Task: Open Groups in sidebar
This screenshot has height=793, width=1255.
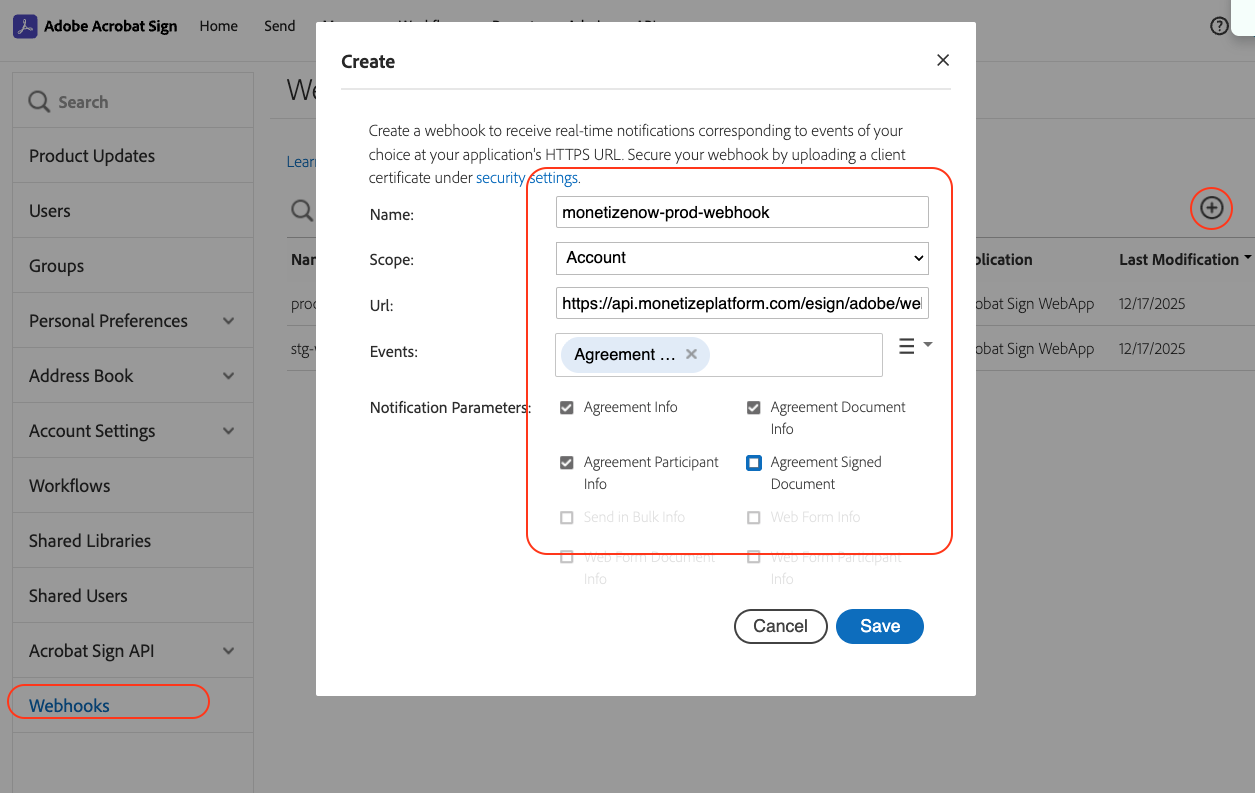Action: pyautogui.click(x=133, y=266)
